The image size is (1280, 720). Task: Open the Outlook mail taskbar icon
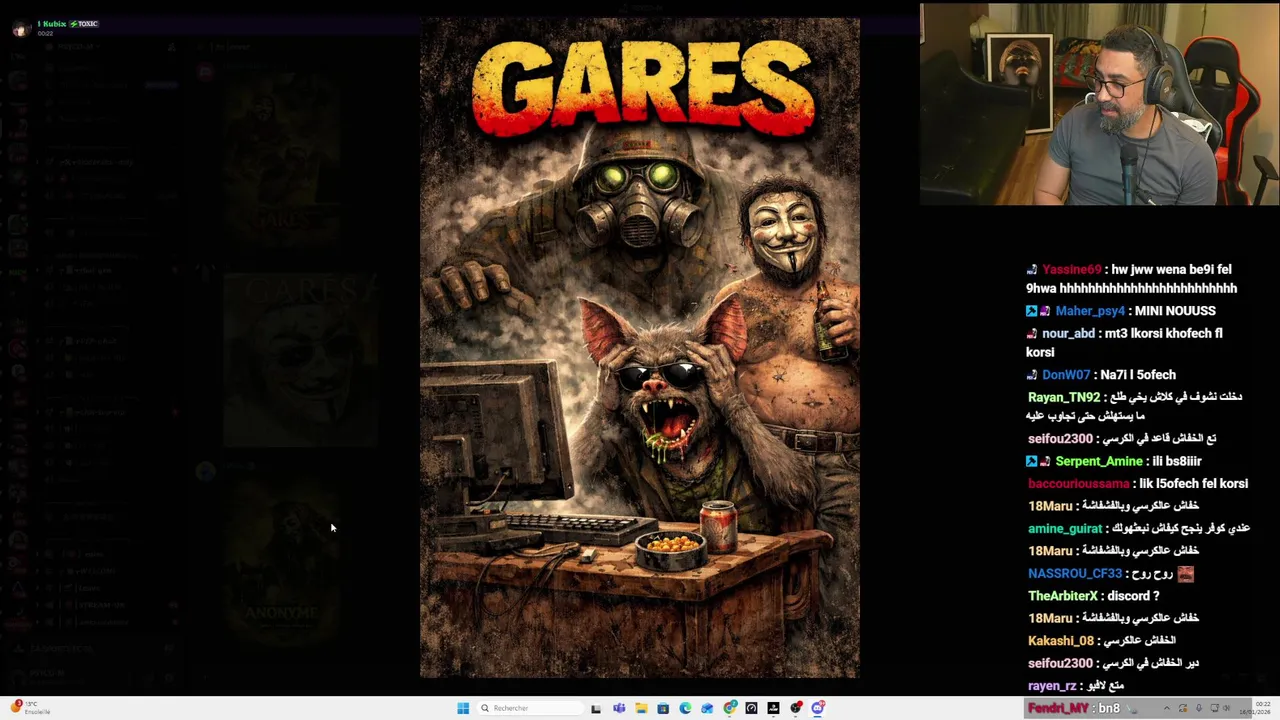pyautogui.click(x=707, y=708)
